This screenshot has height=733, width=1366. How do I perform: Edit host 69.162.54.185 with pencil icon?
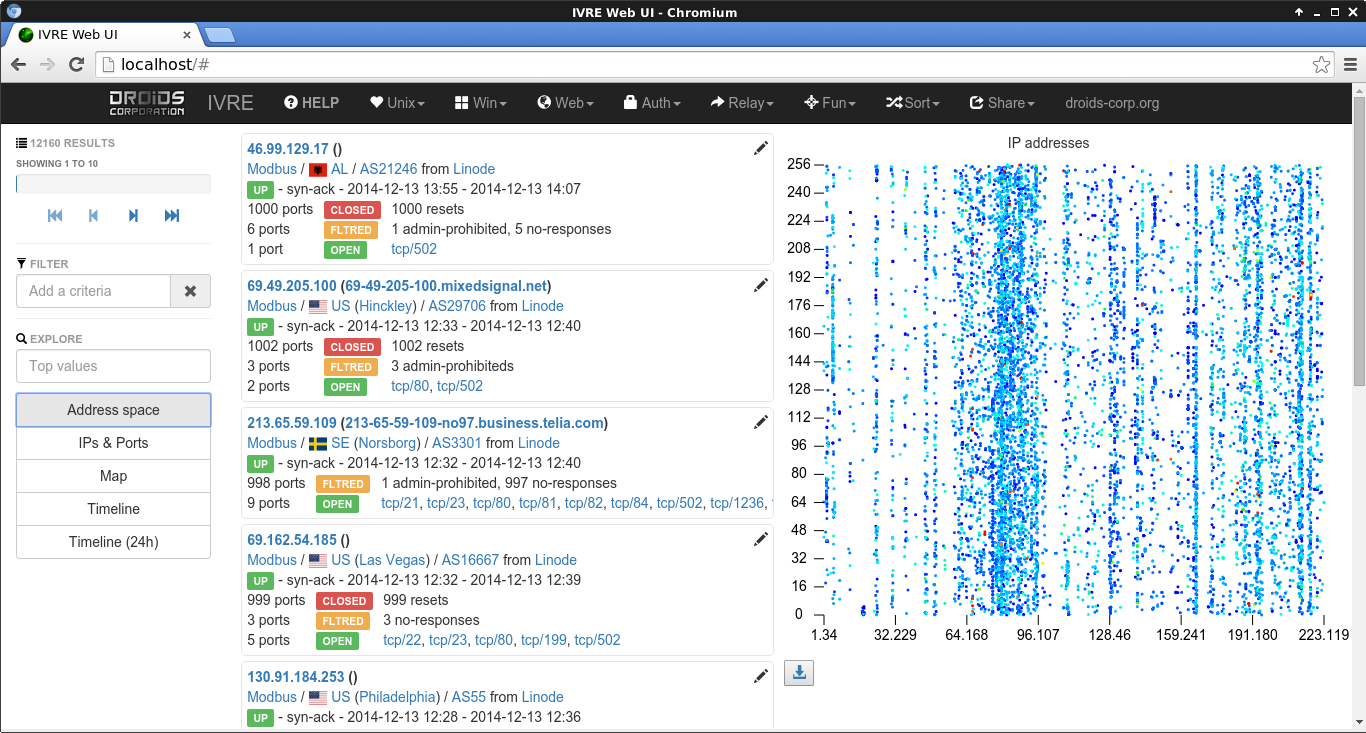pos(761,539)
